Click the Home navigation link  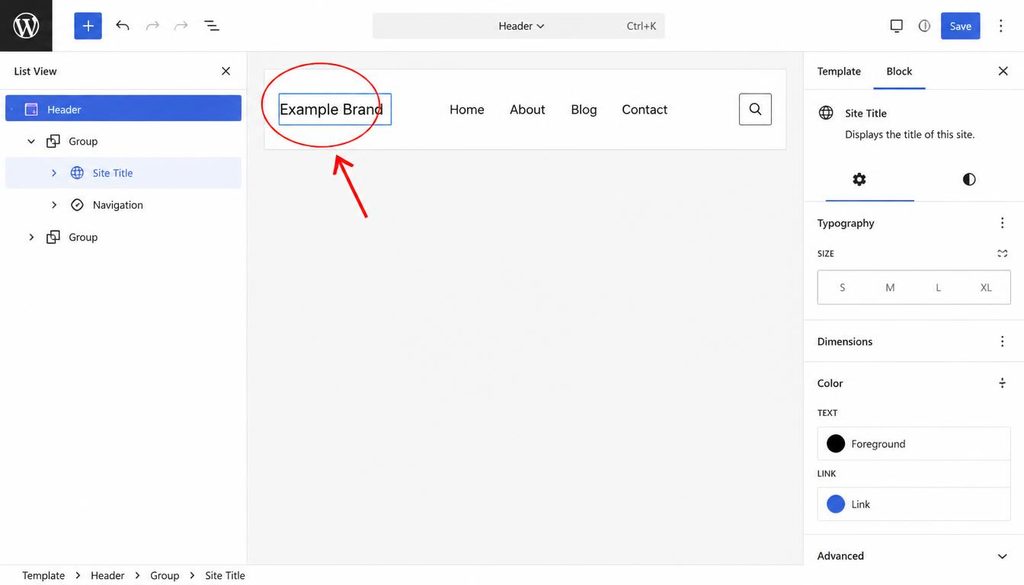click(x=467, y=110)
